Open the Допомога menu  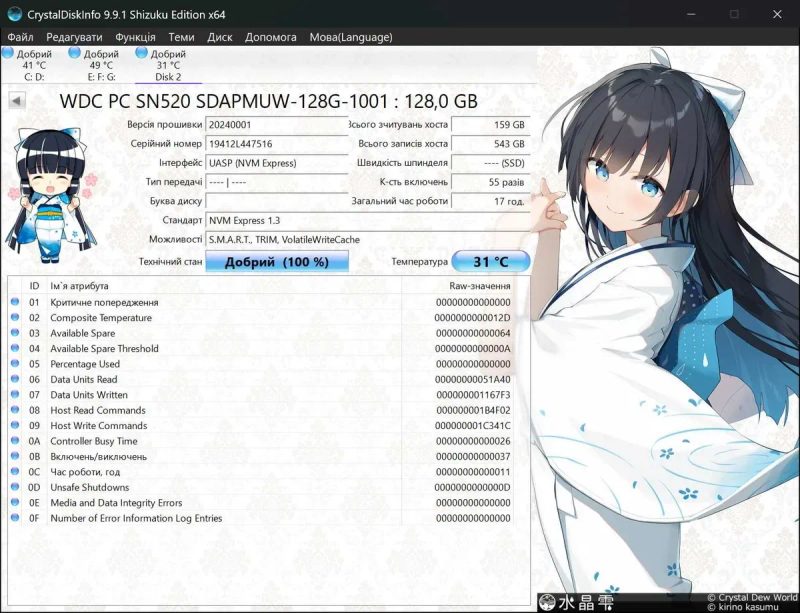pyautogui.click(x=270, y=37)
